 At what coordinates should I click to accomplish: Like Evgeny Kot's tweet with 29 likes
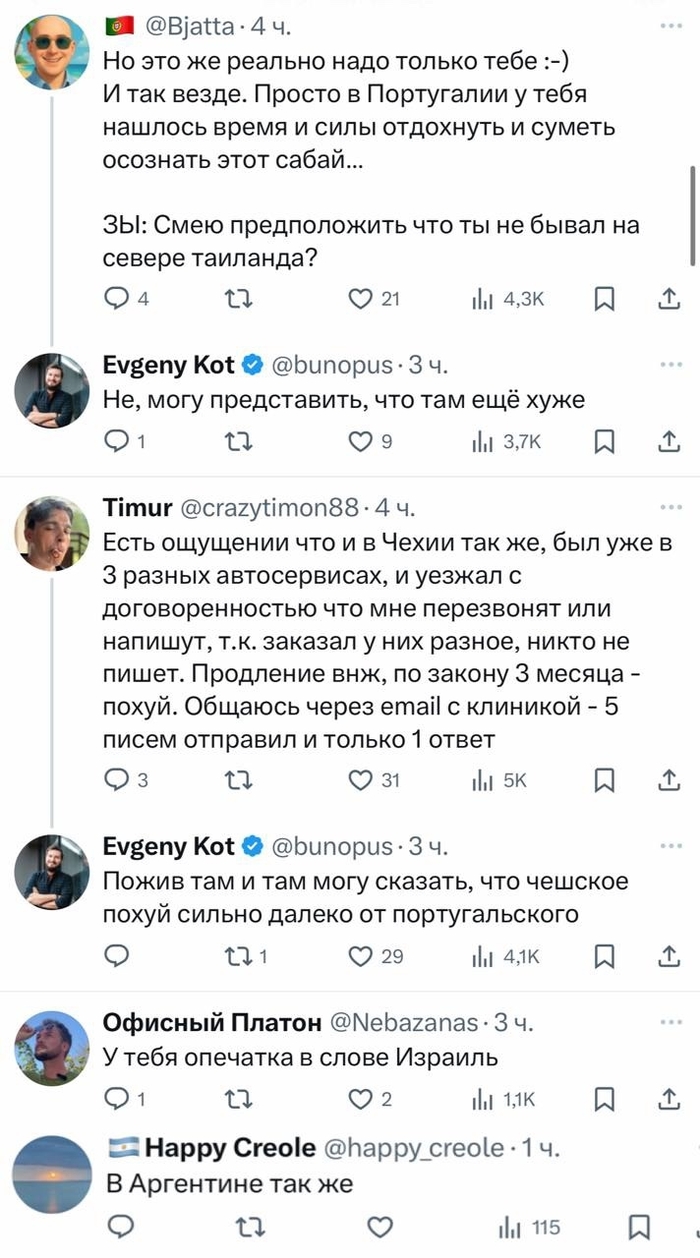[x=360, y=956]
